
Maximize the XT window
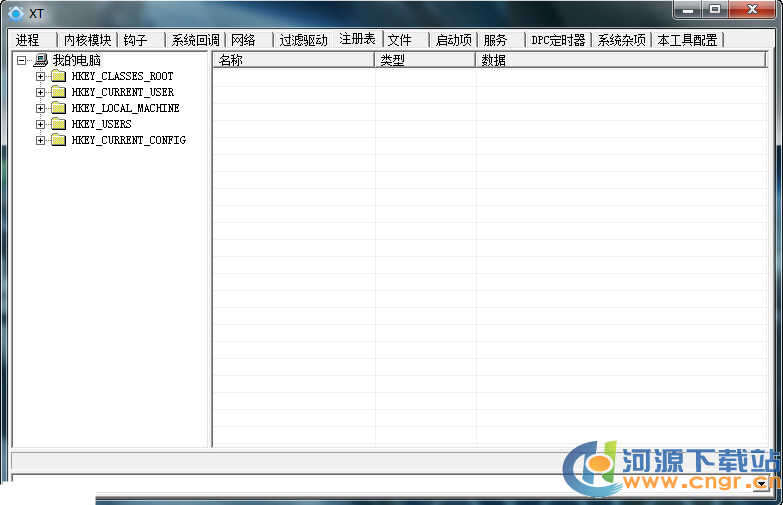(715, 10)
